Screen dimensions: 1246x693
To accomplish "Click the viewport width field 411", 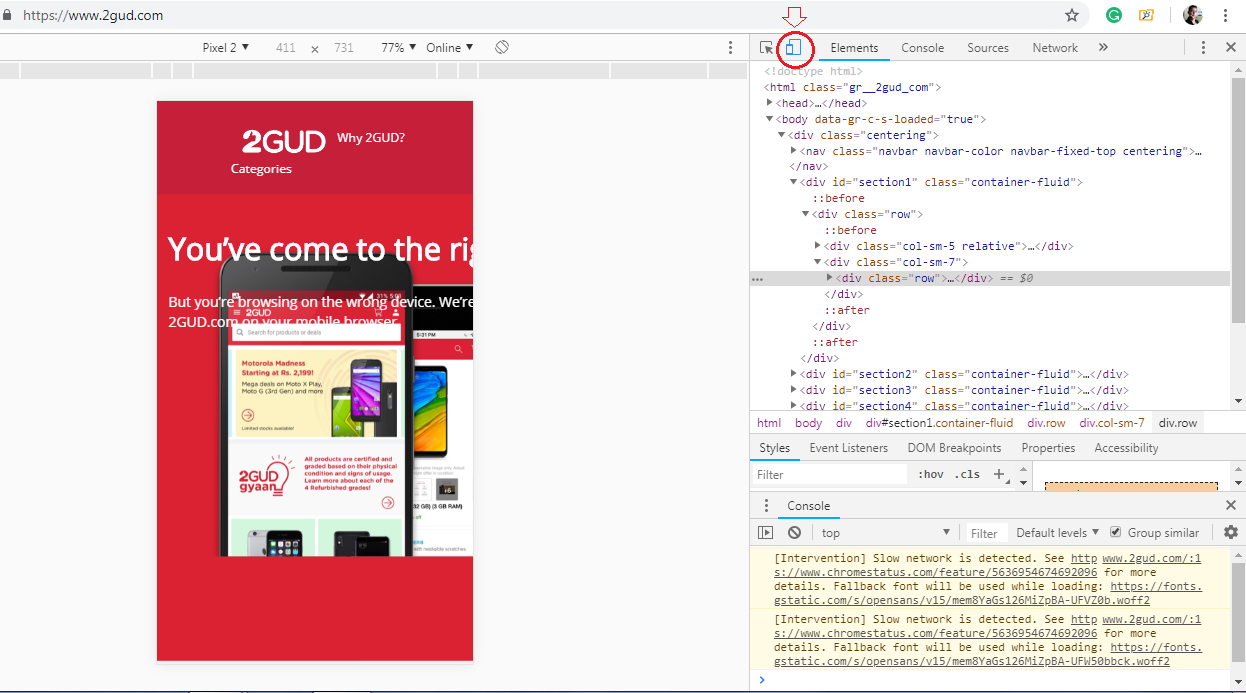I will point(286,47).
